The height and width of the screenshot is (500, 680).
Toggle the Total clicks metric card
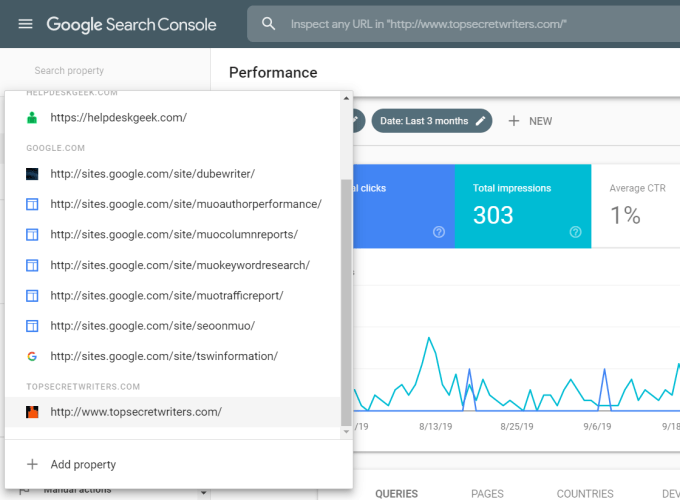398,205
